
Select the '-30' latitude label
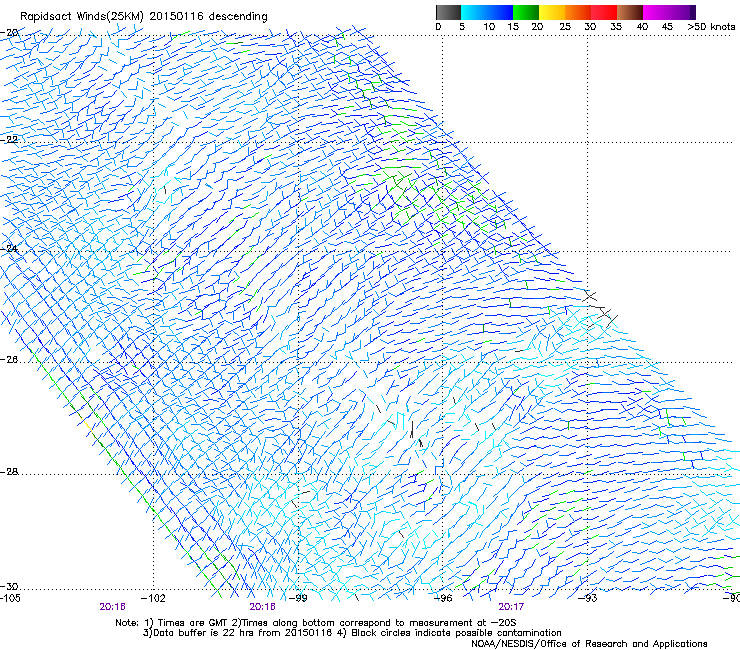point(9,587)
